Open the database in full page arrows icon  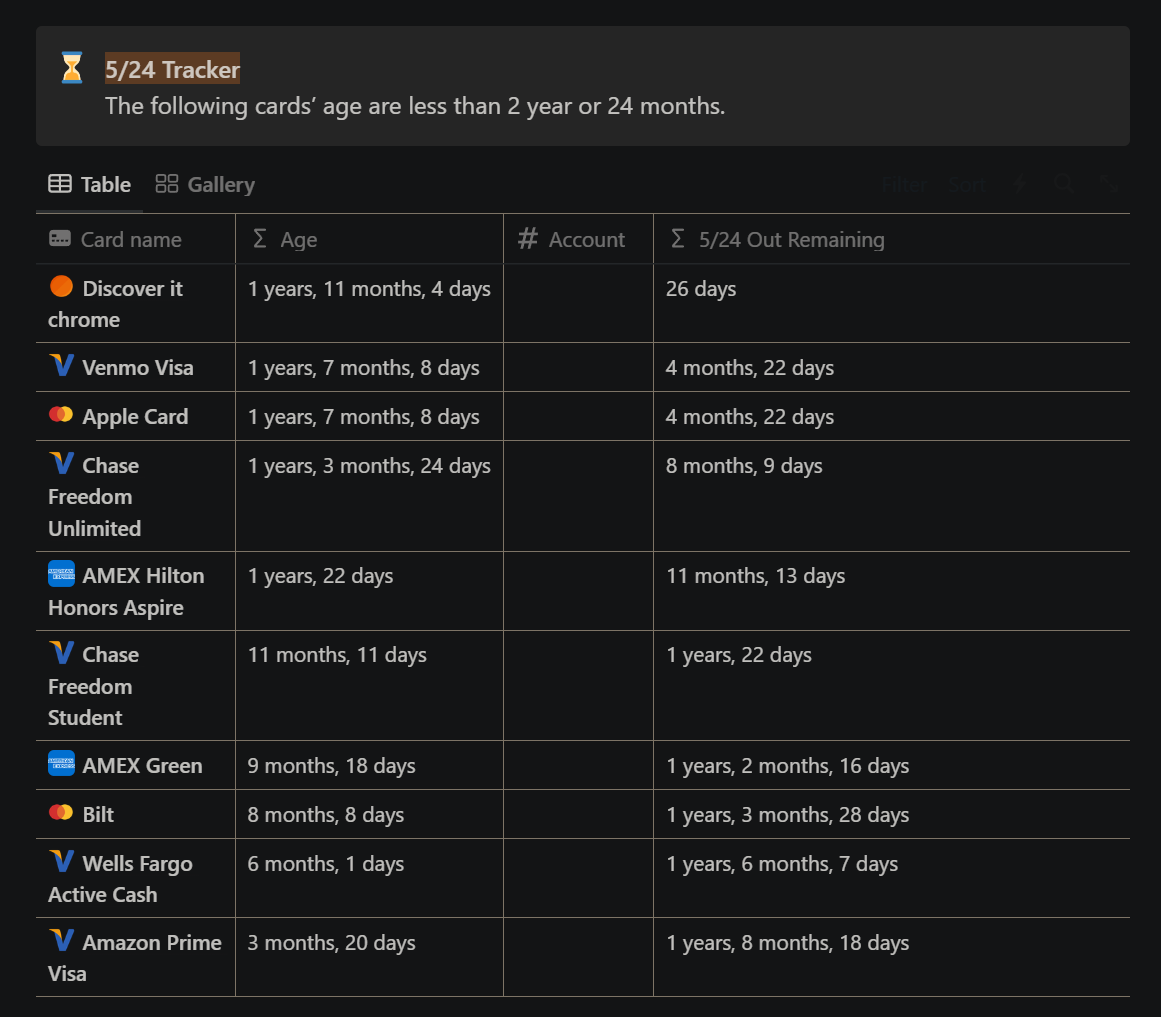click(x=1108, y=184)
